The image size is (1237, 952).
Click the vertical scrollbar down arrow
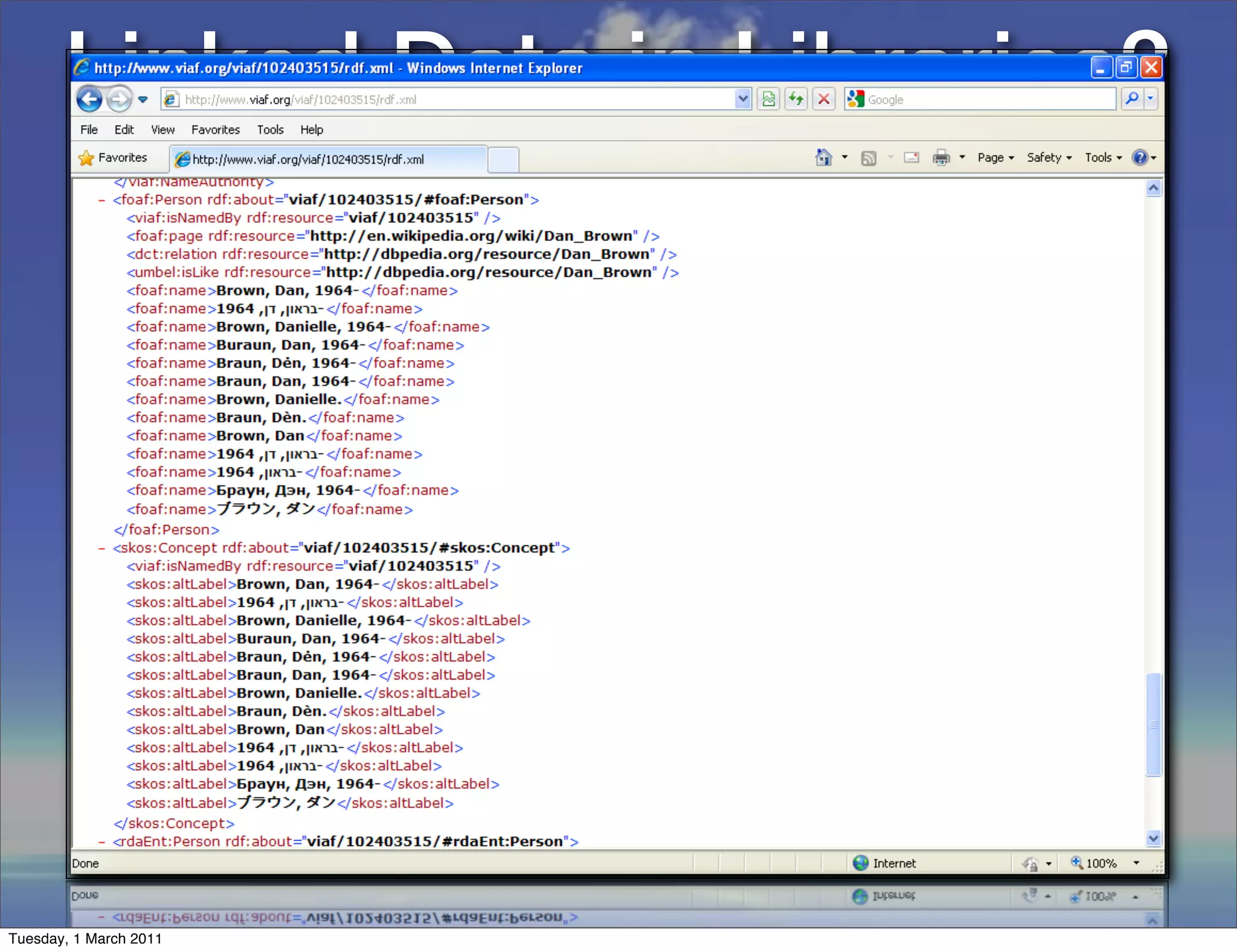pos(1153,838)
